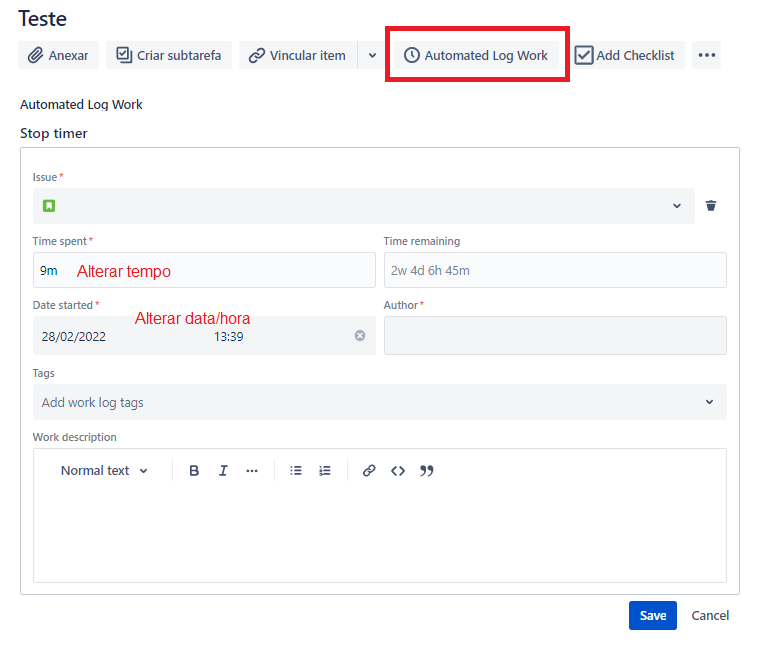Click Add Checklist button
The height and width of the screenshot is (653, 758).
pos(625,55)
